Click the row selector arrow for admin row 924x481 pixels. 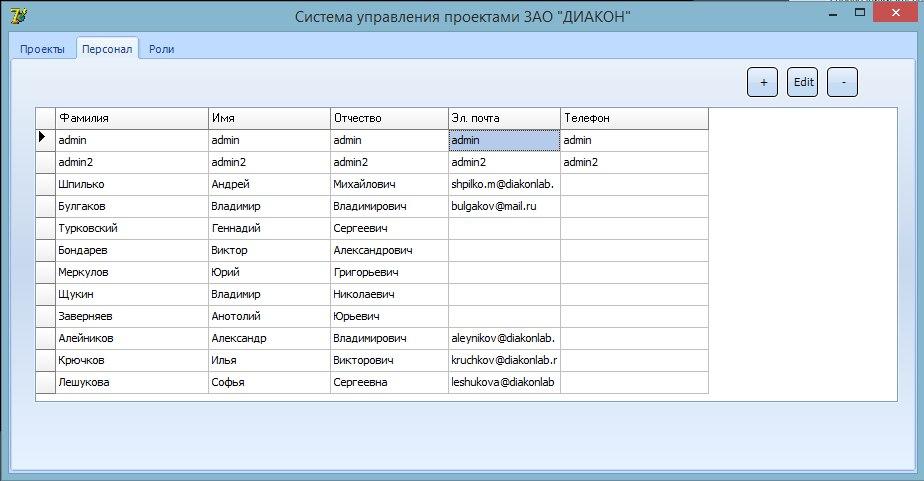click(x=45, y=140)
